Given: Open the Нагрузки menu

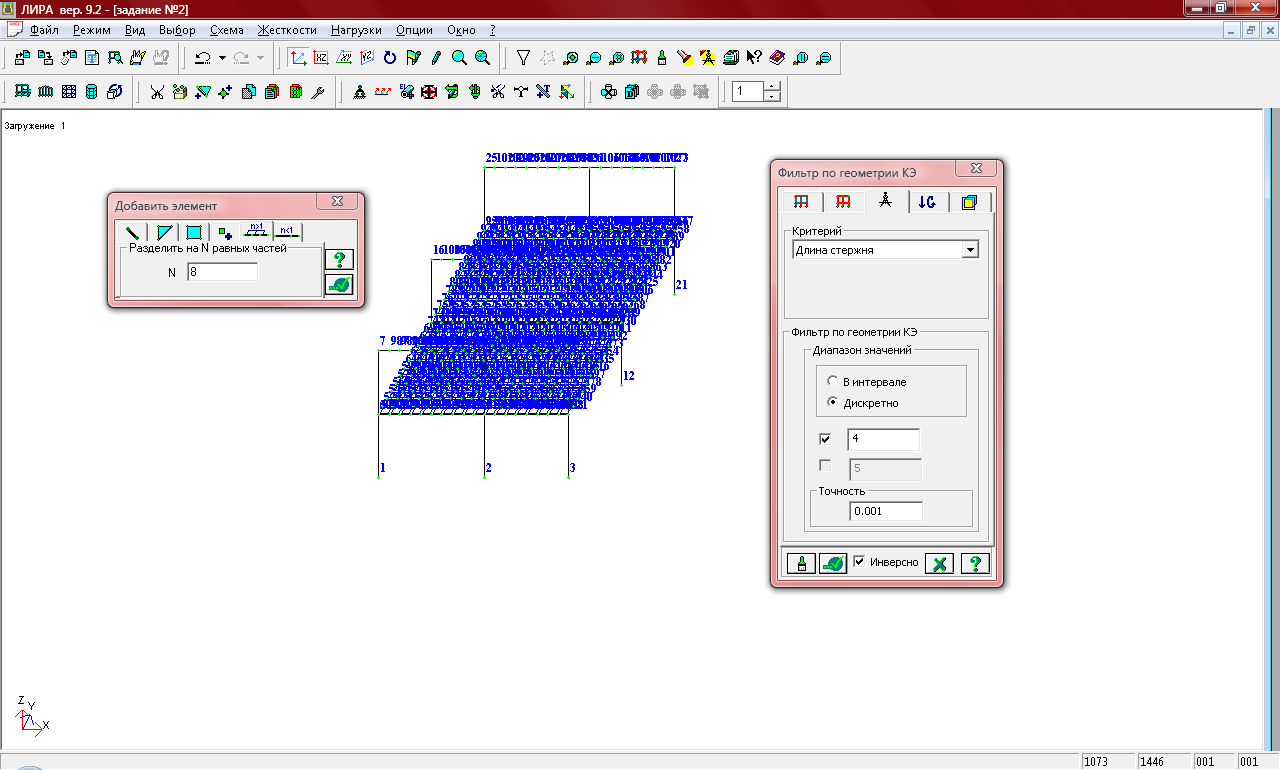Looking at the screenshot, I should click(357, 30).
